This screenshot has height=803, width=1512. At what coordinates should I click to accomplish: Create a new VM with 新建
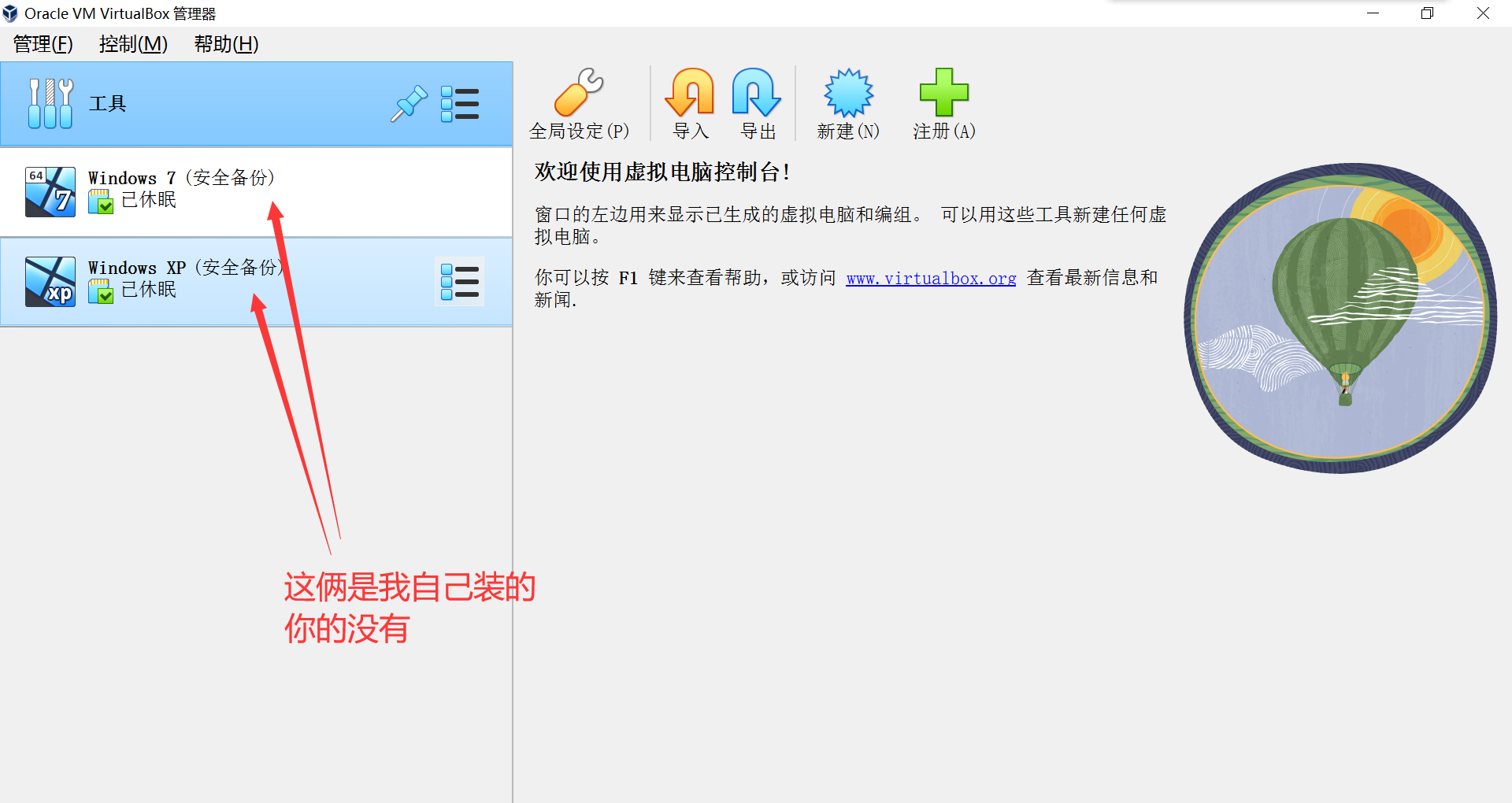pos(848,104)
